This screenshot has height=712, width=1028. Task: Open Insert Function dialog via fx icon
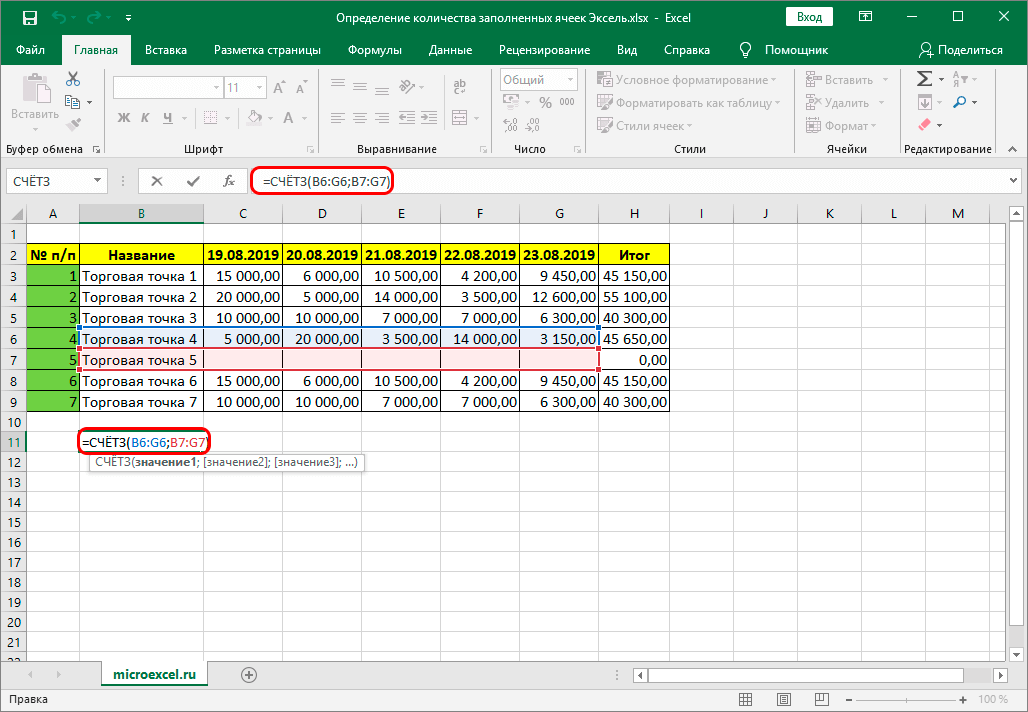click(229, 181)
